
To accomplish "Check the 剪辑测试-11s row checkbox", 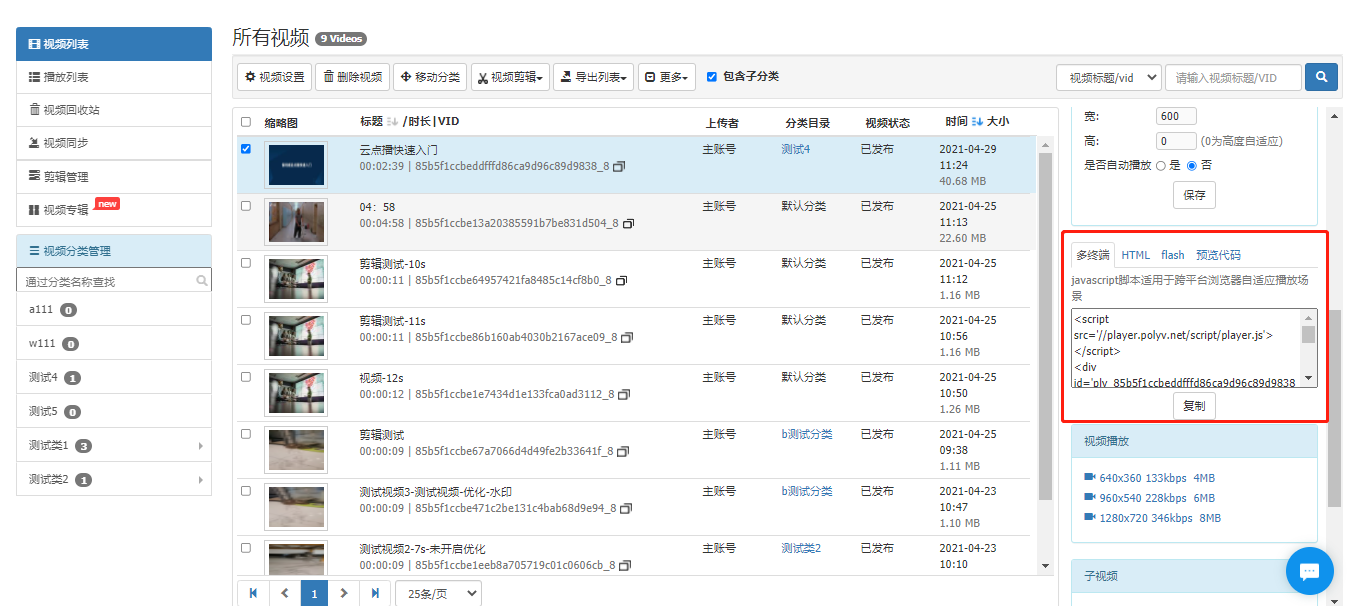I will [x=246, y=320].
